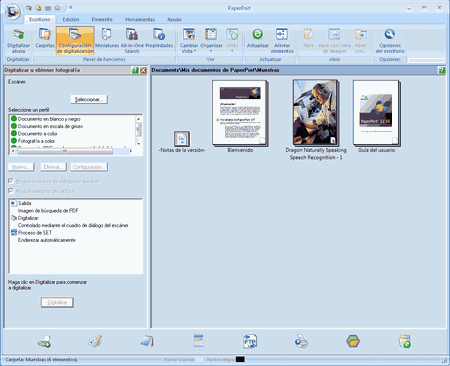Switch to the Edición tab
The height and width of the screenshot is (366, 450).
[71, 19]
